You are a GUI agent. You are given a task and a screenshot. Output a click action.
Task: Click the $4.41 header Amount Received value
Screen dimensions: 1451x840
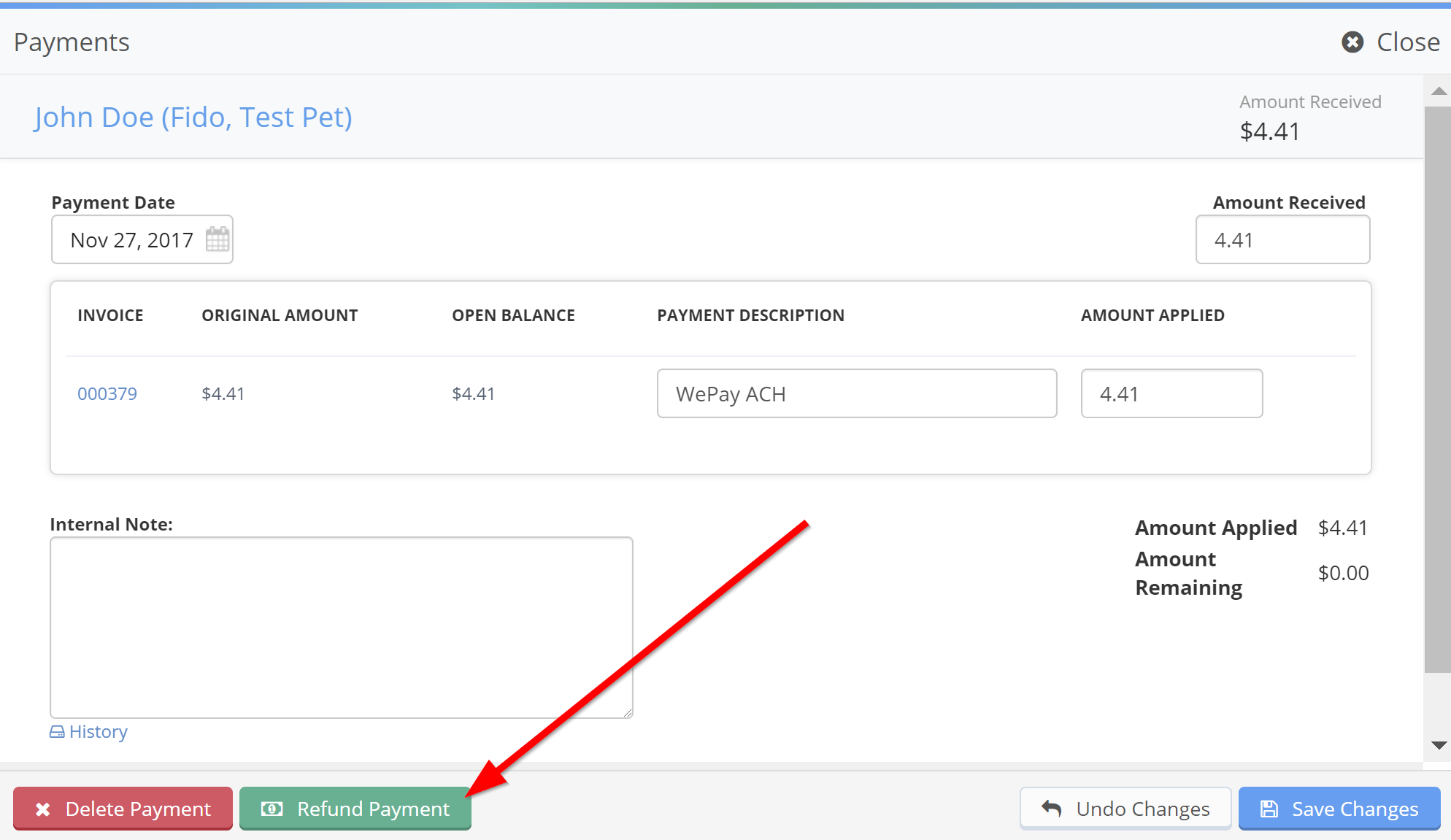[x=1269, y=131]
